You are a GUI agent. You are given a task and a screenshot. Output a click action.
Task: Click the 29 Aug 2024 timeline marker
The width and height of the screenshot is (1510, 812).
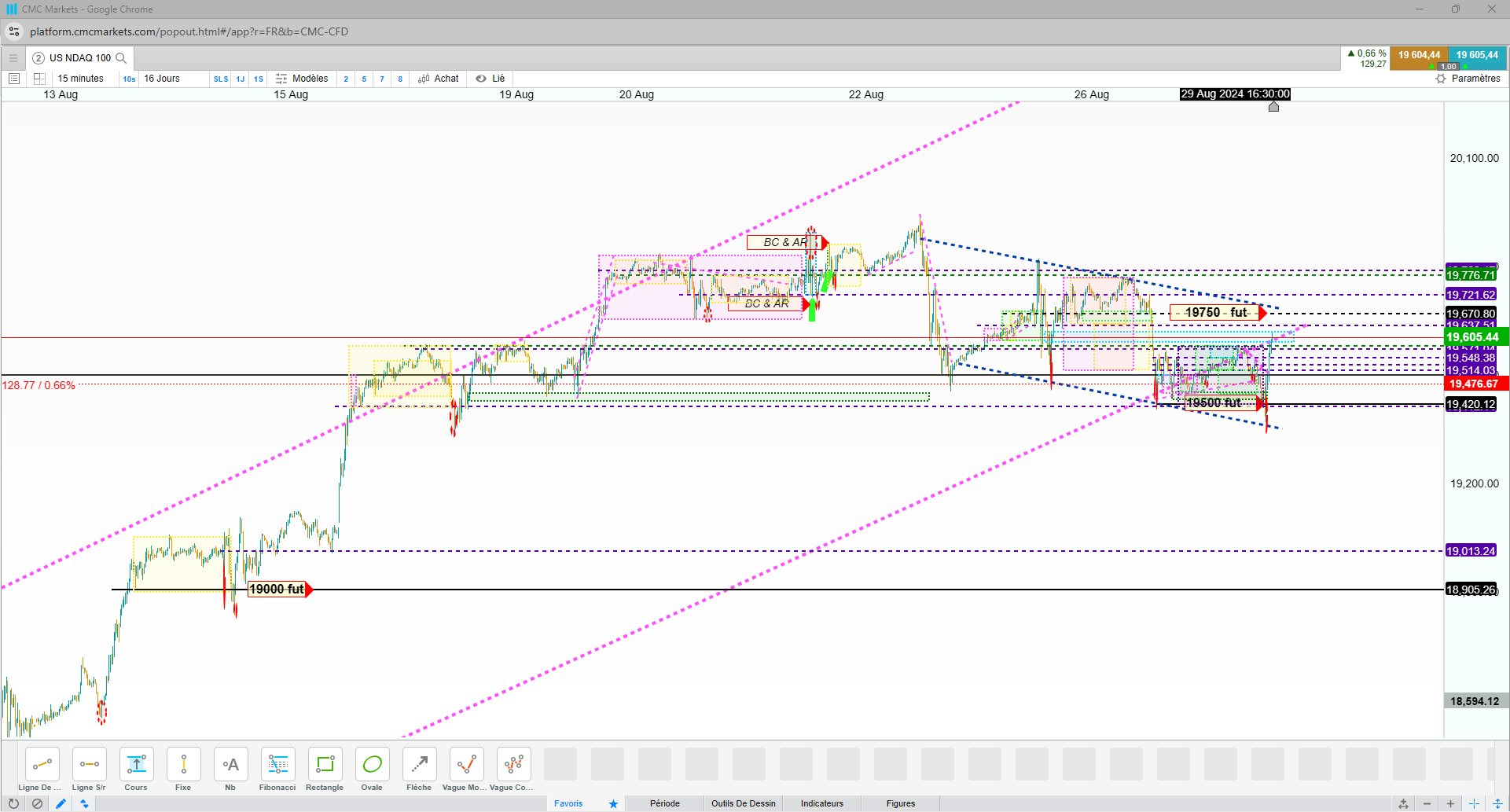tap(1235, 94)
